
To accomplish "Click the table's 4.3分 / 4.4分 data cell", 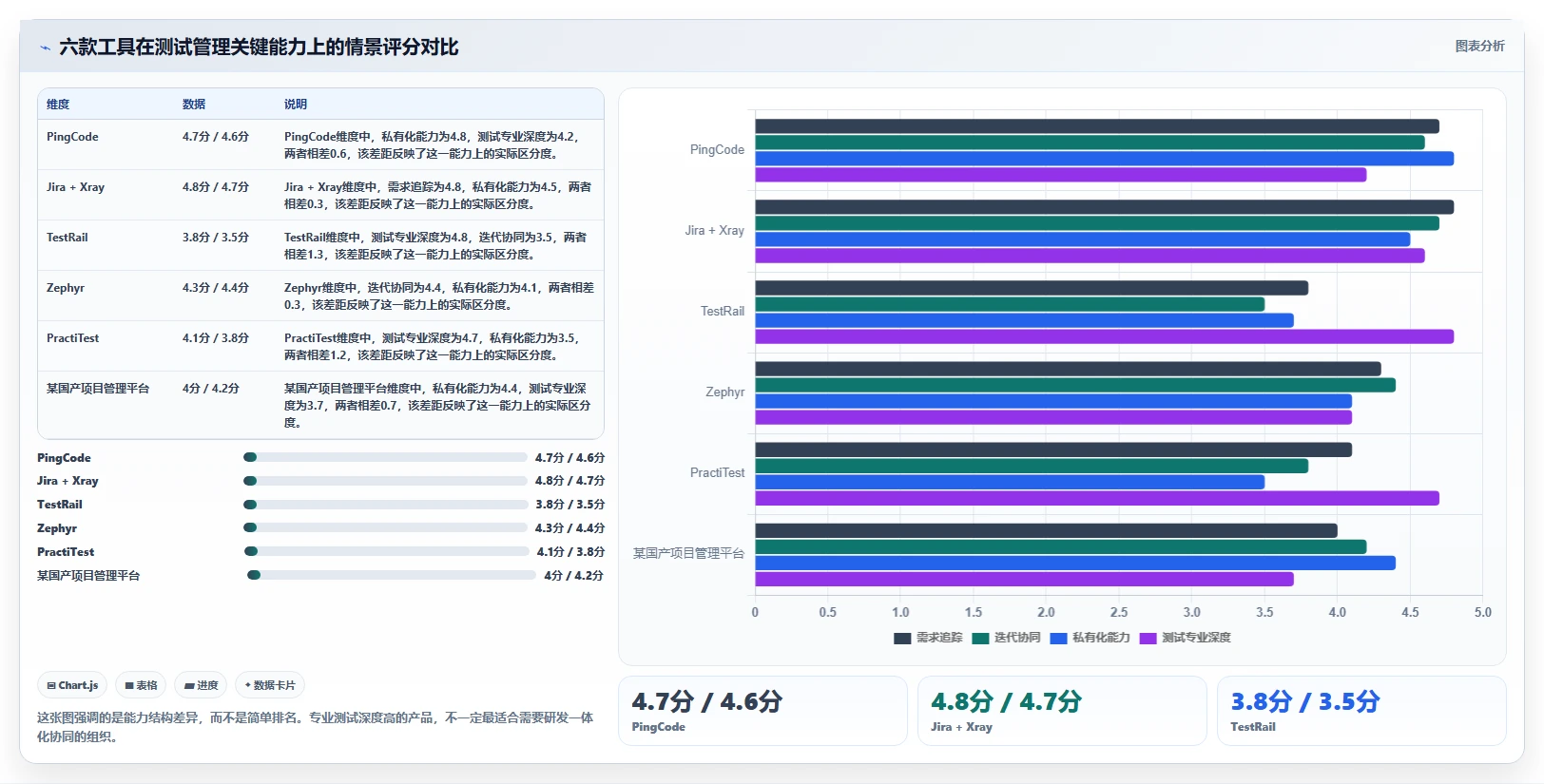I will click(216, 288).
